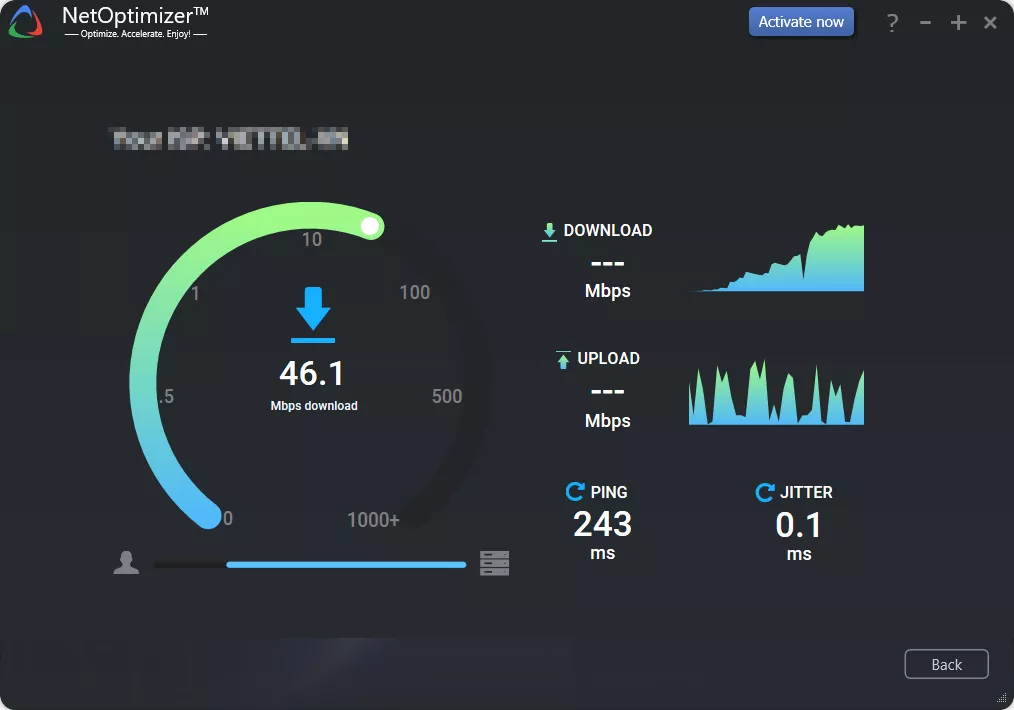Click the server icon right of the progress bar

click(x=494, y=563)
